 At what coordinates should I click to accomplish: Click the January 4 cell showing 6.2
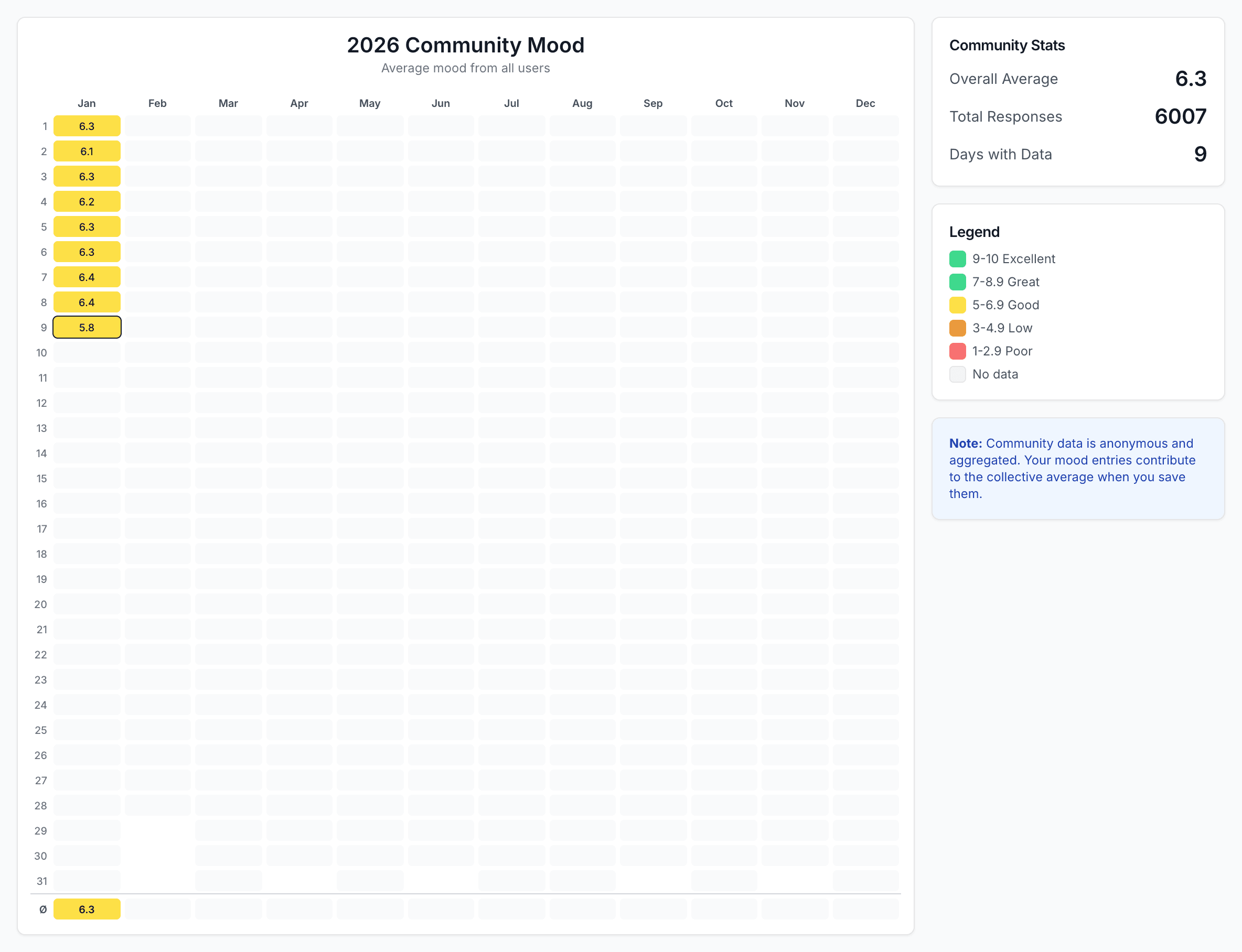[87, 202]
